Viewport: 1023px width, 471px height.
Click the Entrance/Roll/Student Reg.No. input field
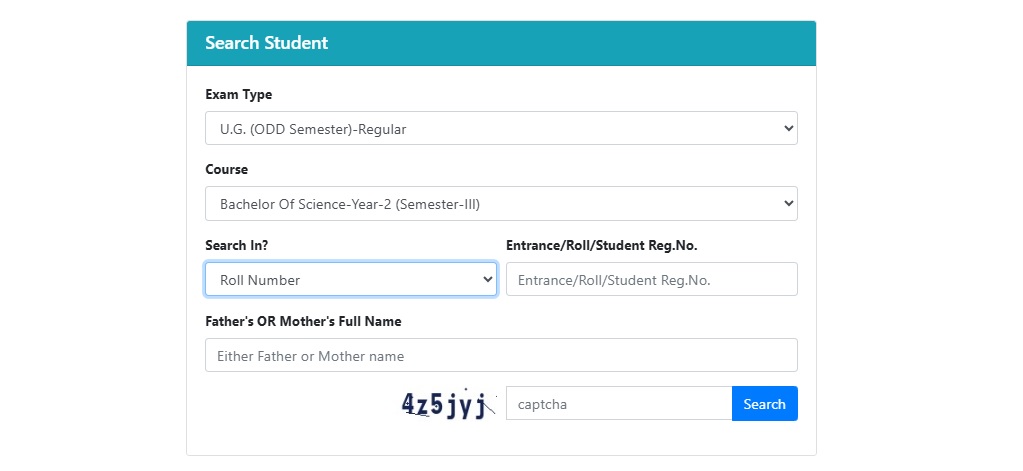(652, 279)
